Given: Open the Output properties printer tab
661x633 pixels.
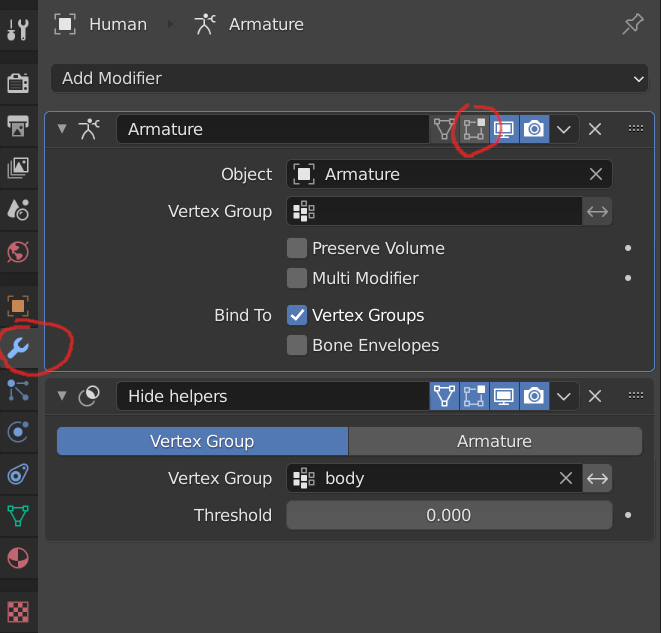Looking at the screenshot, I should point(18,125).
